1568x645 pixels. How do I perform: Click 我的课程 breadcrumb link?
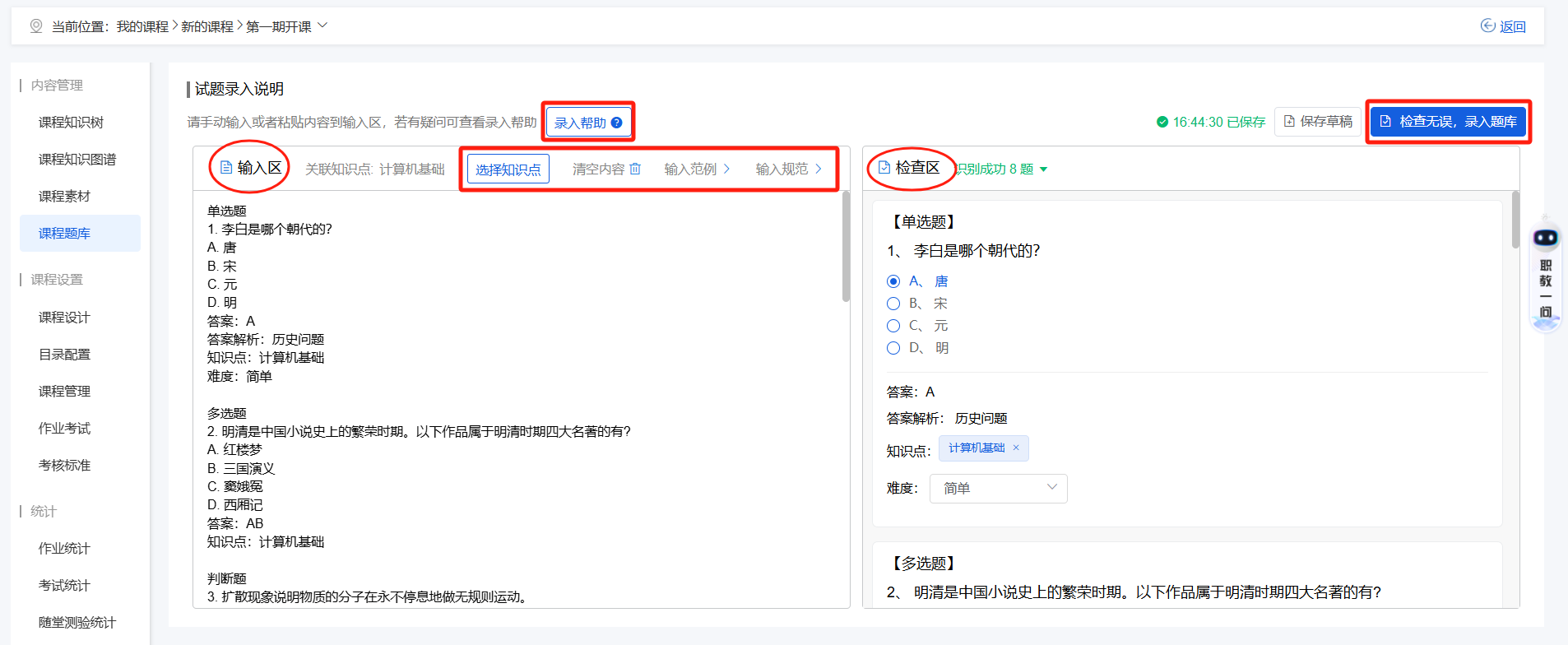click(x=142, y=26)
